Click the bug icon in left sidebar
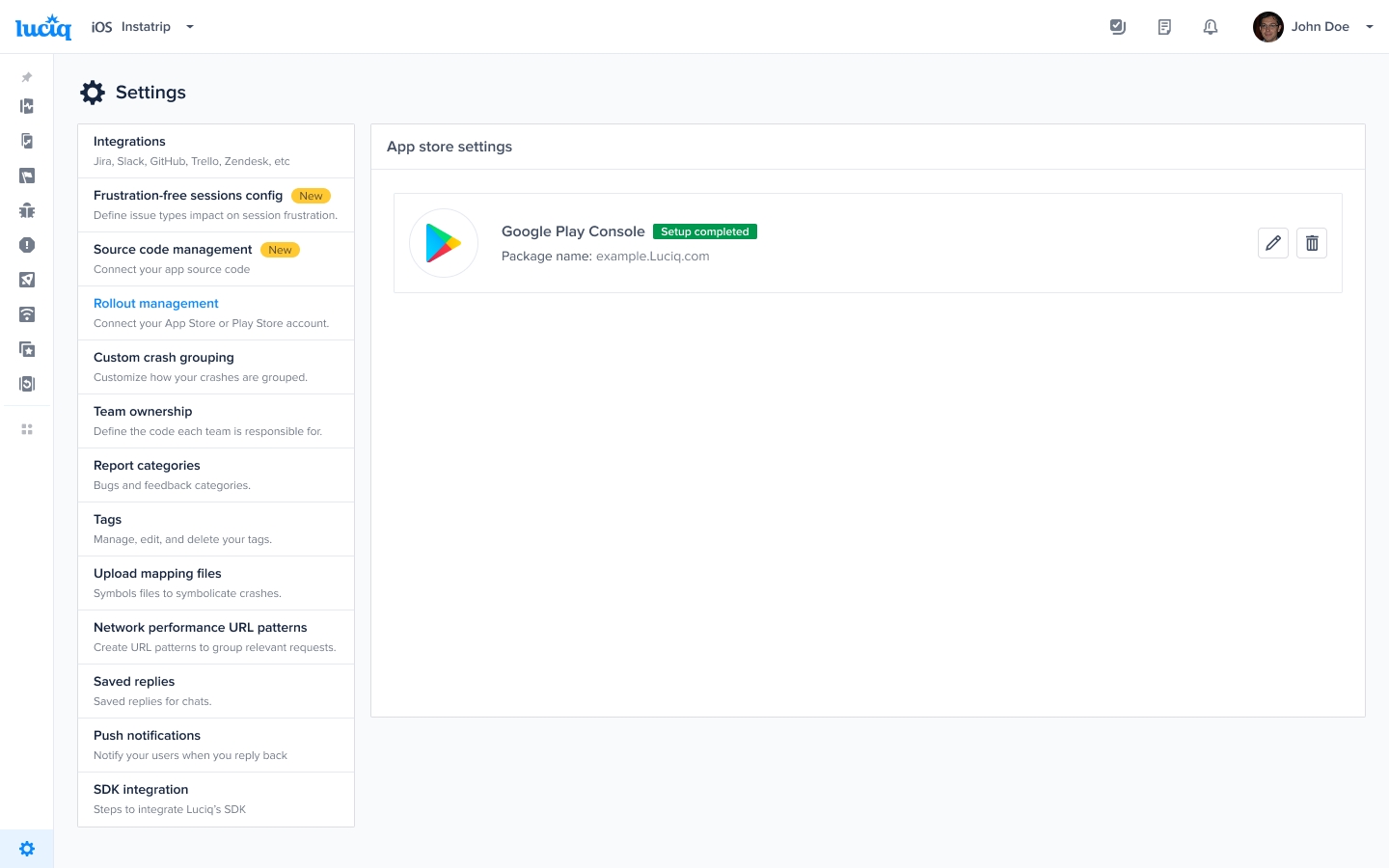The image size is (1389, 868). tap(27, 210)
